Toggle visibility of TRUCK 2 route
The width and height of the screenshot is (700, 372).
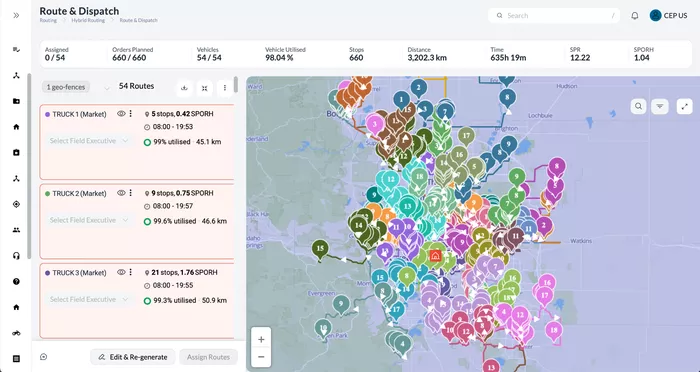121,193
